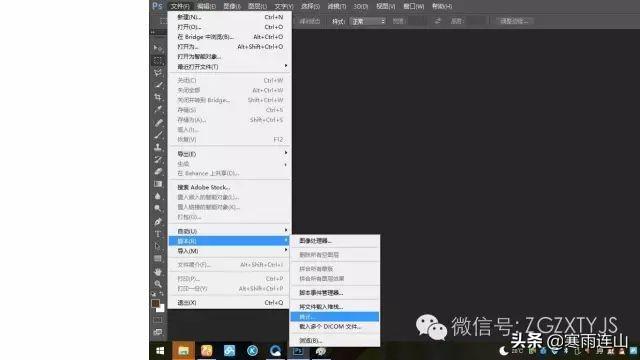This screenshot has height=360, width=640.
Task: Open the 编辑(E) menu
Action: [206, 6]
